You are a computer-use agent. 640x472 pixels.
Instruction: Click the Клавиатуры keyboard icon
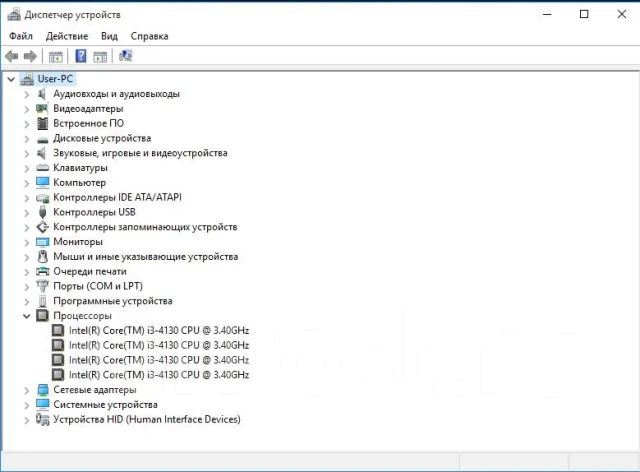click(42, 168)
